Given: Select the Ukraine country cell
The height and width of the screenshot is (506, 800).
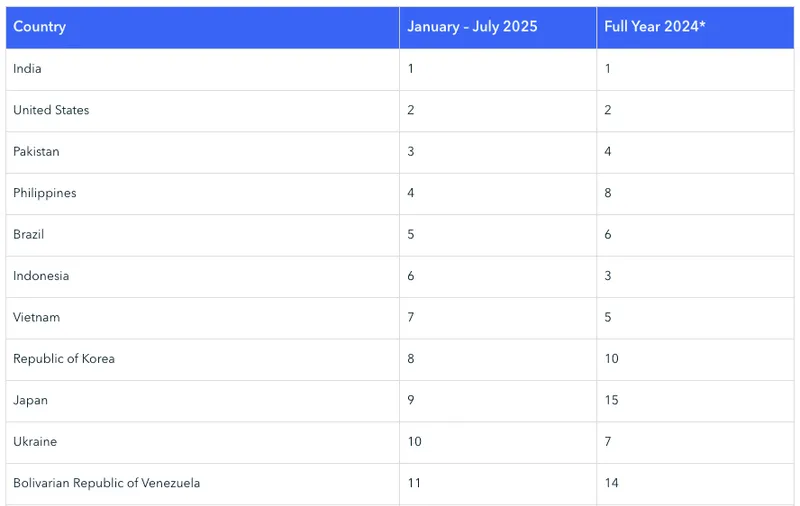Looking at the screenshot, I should coord(35,441).
